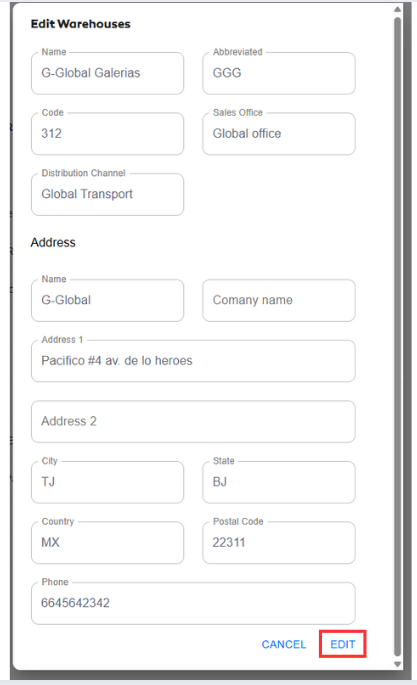
Task: Click the Address 1 field with Pacifico
Action: tap(193, 361)
